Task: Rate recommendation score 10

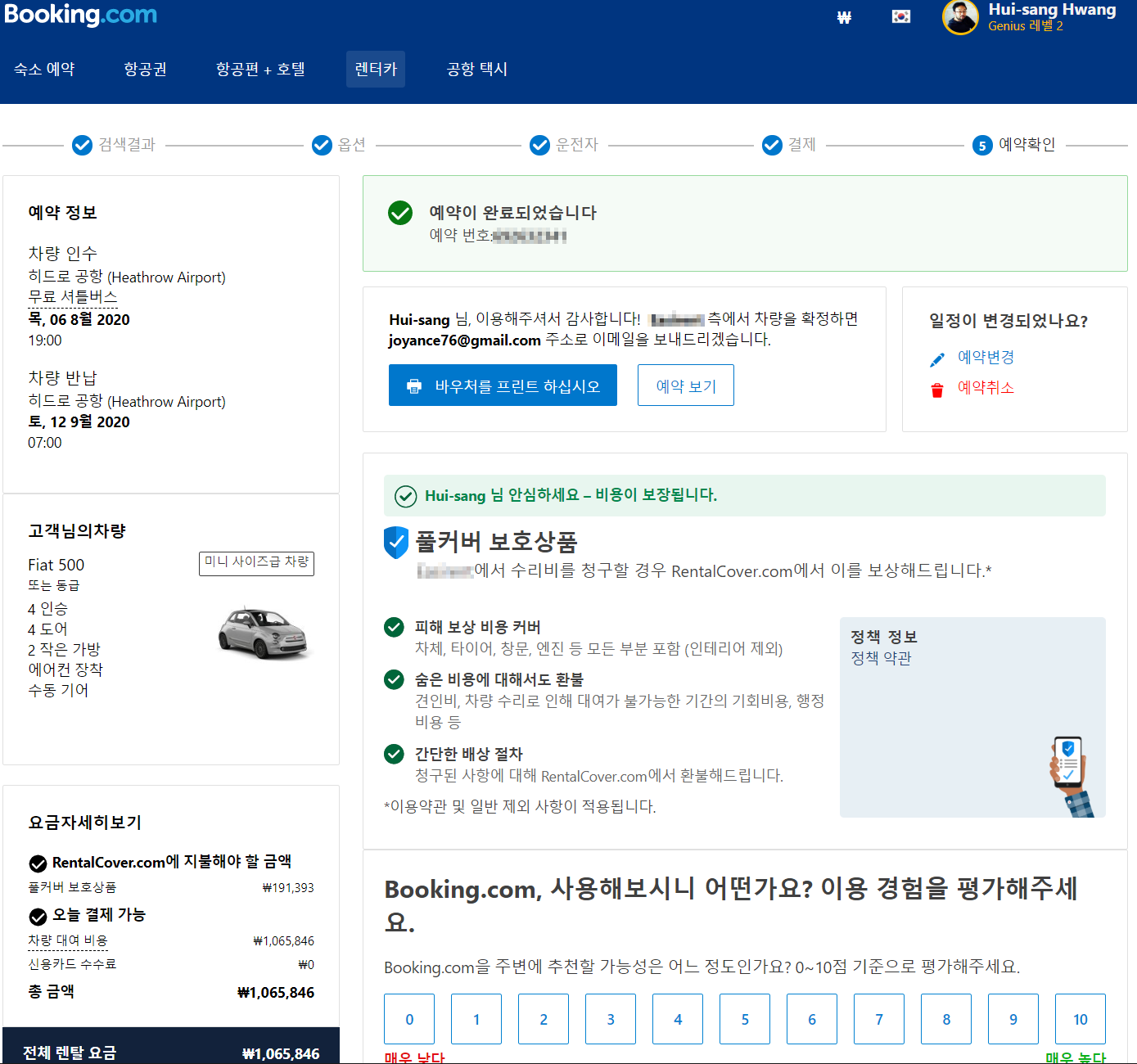Action: (x=1081, y=1019)
